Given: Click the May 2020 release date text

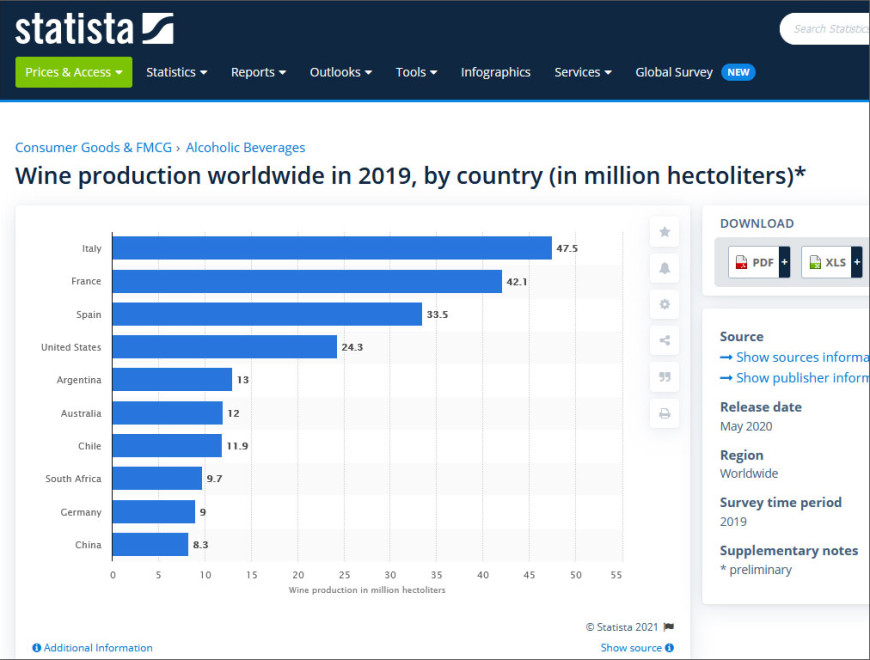Looking at the screenshot, I should tap(746, 426).
